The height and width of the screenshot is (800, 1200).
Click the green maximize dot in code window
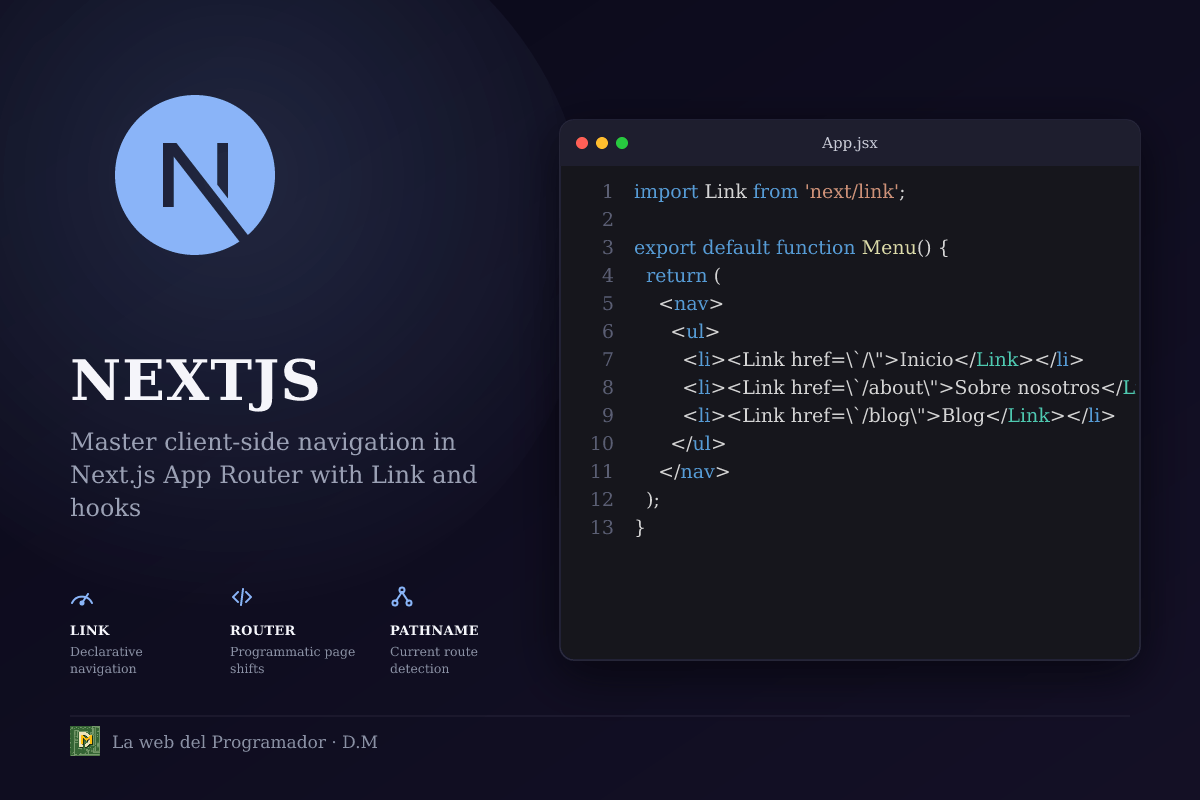[622, 143]
